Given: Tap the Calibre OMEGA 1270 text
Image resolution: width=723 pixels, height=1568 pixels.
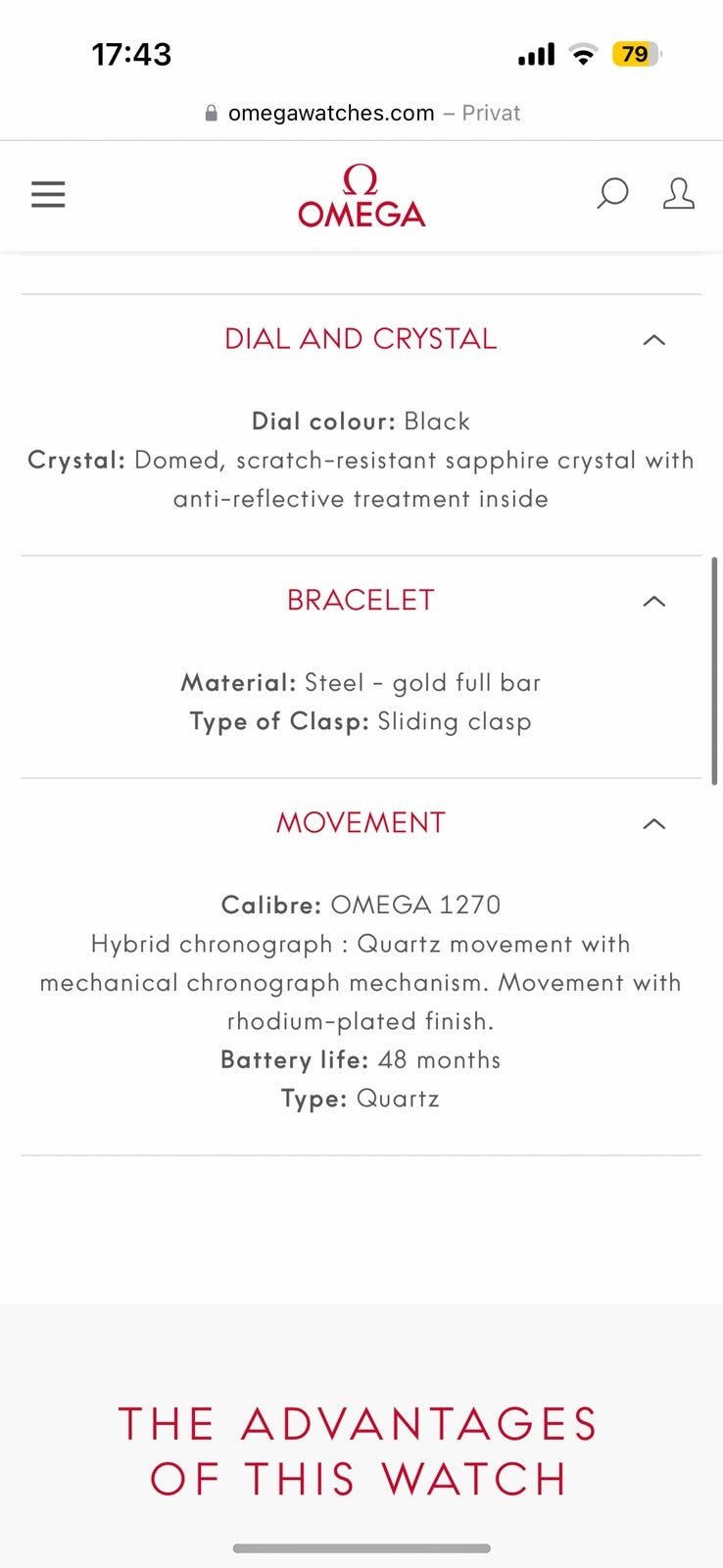Looking at the screenshot, I should pyautogui.click(x=361, y=905).
